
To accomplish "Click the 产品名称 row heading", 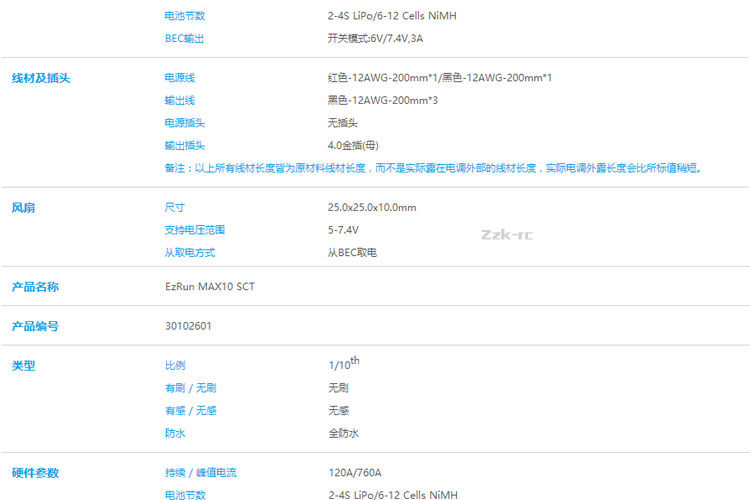I will 34,287.
